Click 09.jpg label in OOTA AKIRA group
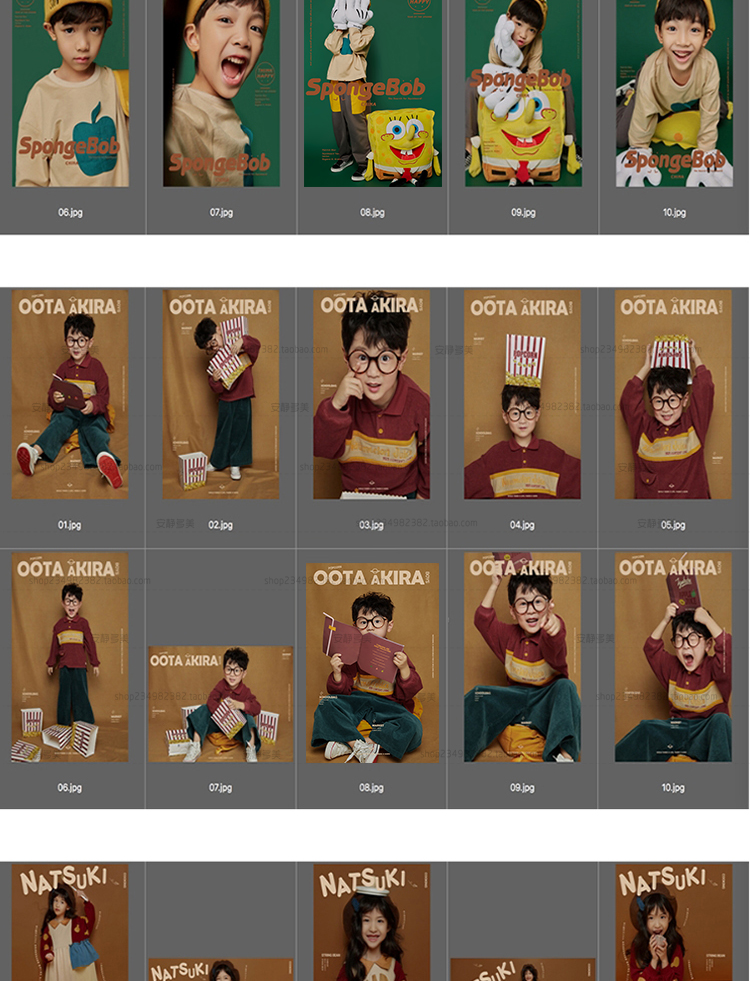The image size is (750, 981). tap(522, 788)
